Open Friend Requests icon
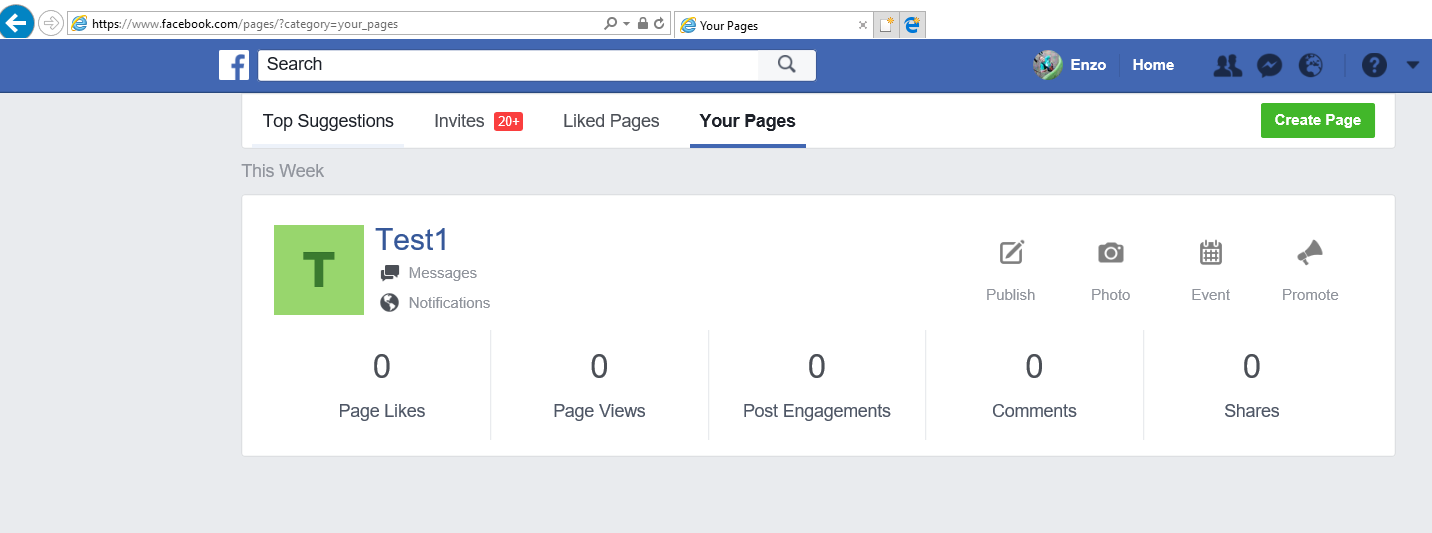Viewport: 1432px width, 533px height. click(x=1227, y=66)
